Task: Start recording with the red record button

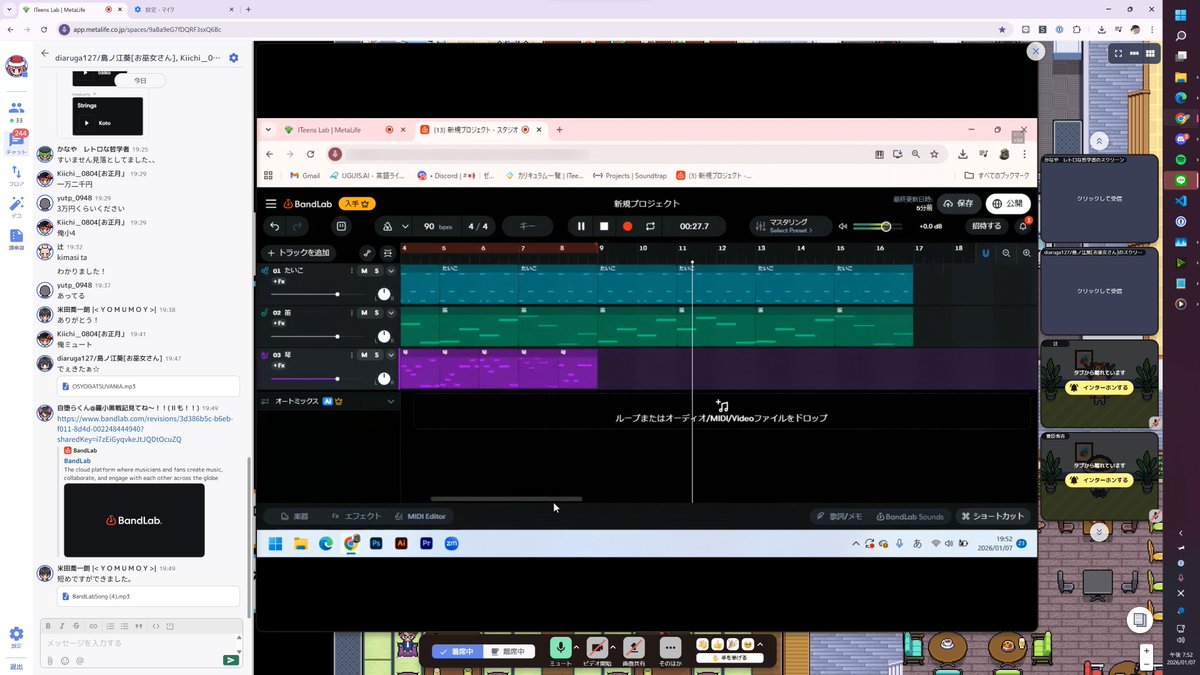Action: point(627,226)
